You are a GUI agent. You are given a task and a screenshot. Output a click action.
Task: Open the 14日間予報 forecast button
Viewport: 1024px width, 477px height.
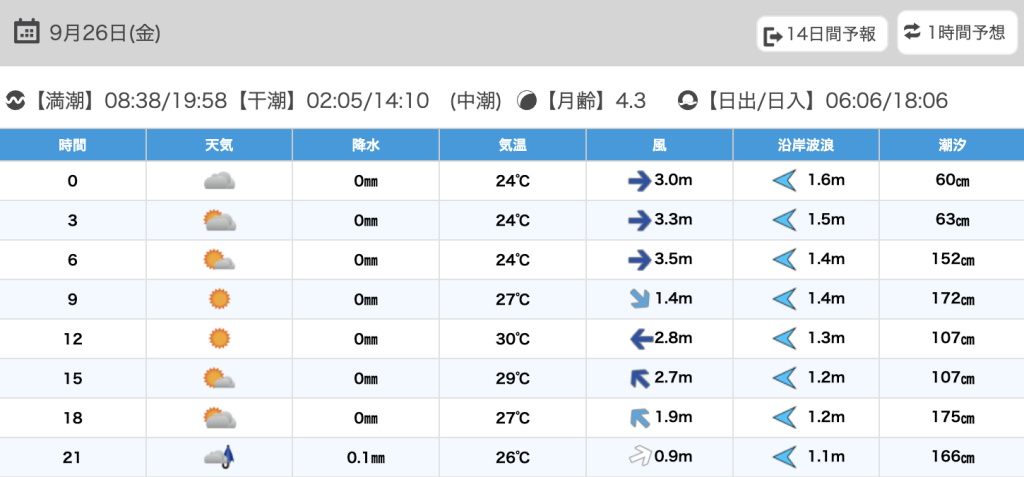pyautogui.click(x=821, y=34)
